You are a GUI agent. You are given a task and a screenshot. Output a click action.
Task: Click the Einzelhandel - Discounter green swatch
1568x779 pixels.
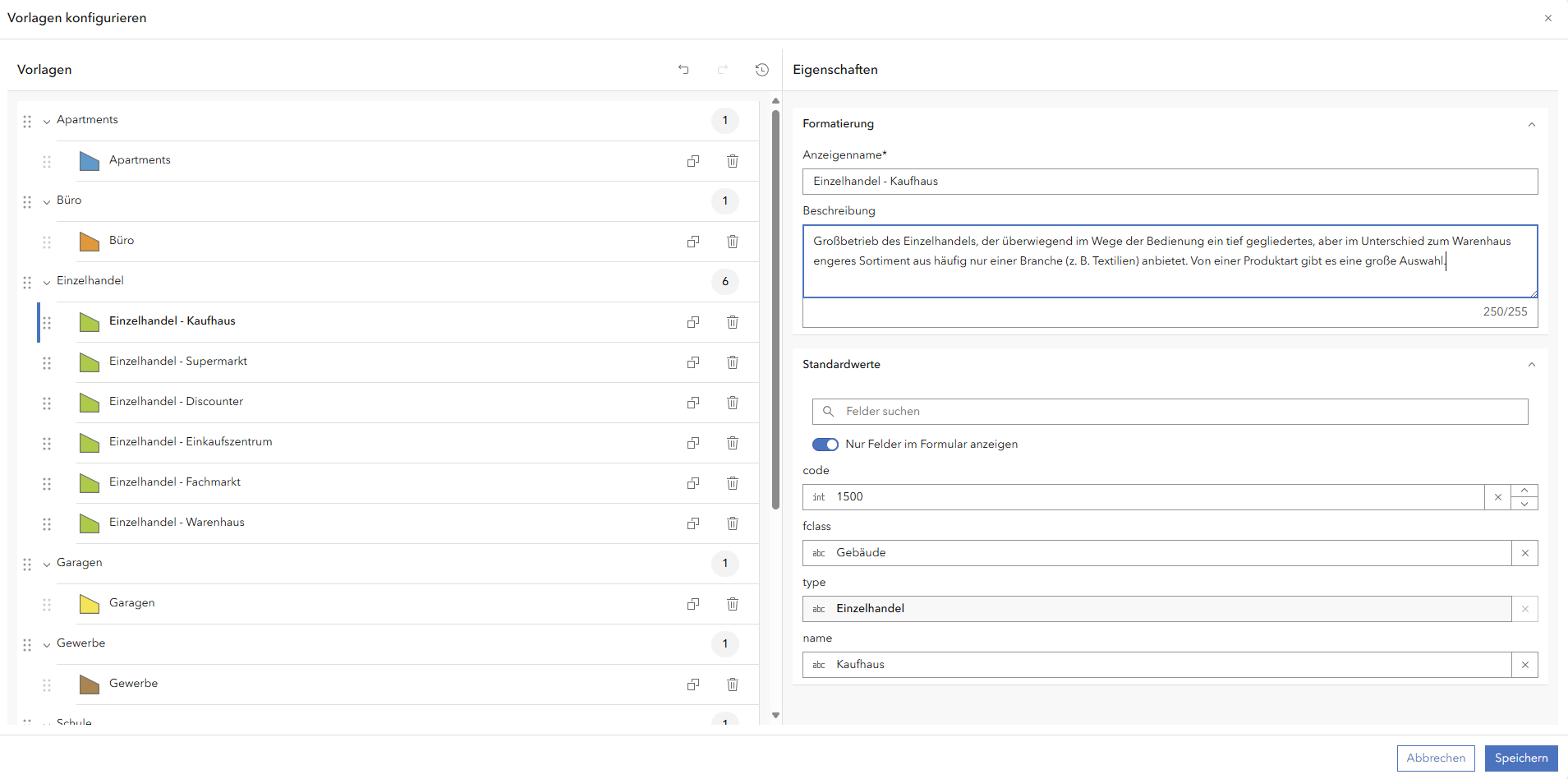pyautogui.click(x=90, y=403)
